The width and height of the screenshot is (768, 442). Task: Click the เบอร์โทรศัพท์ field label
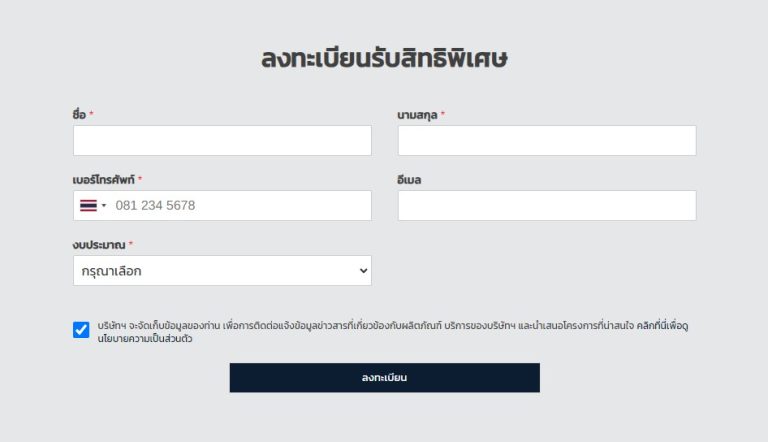103,180
